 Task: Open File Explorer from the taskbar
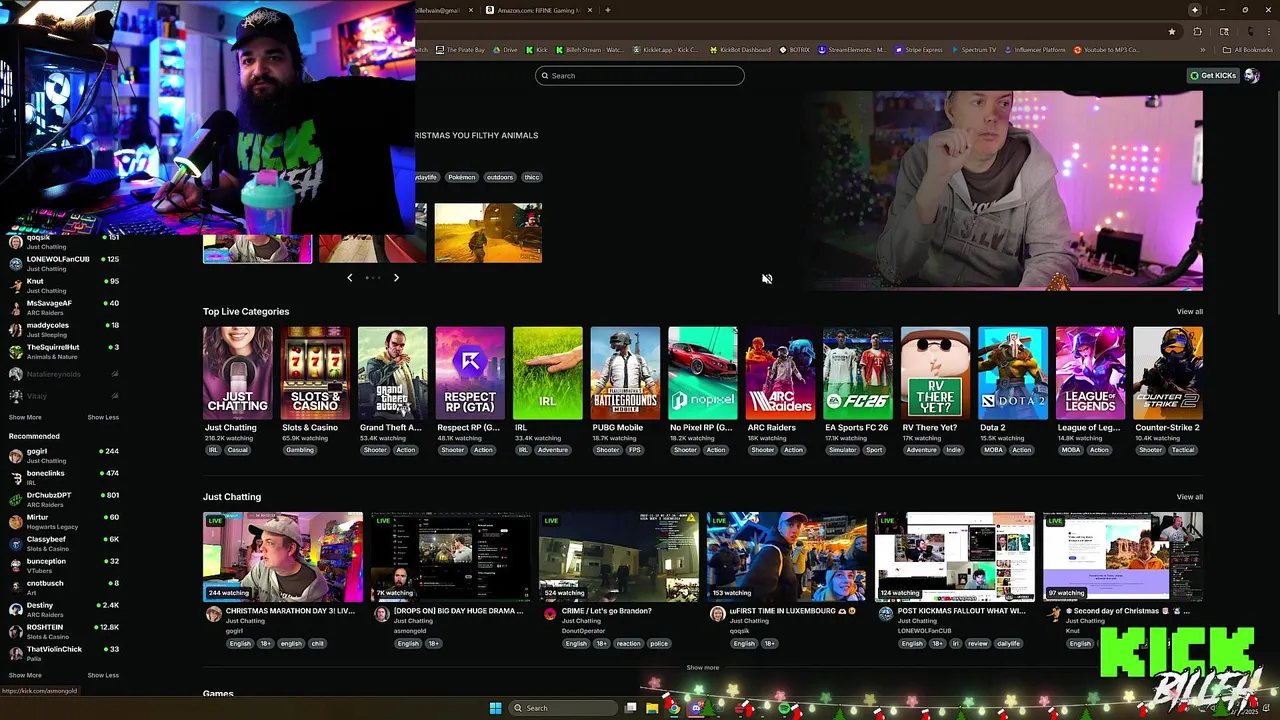pyautogui.click(x=652, y=708)
